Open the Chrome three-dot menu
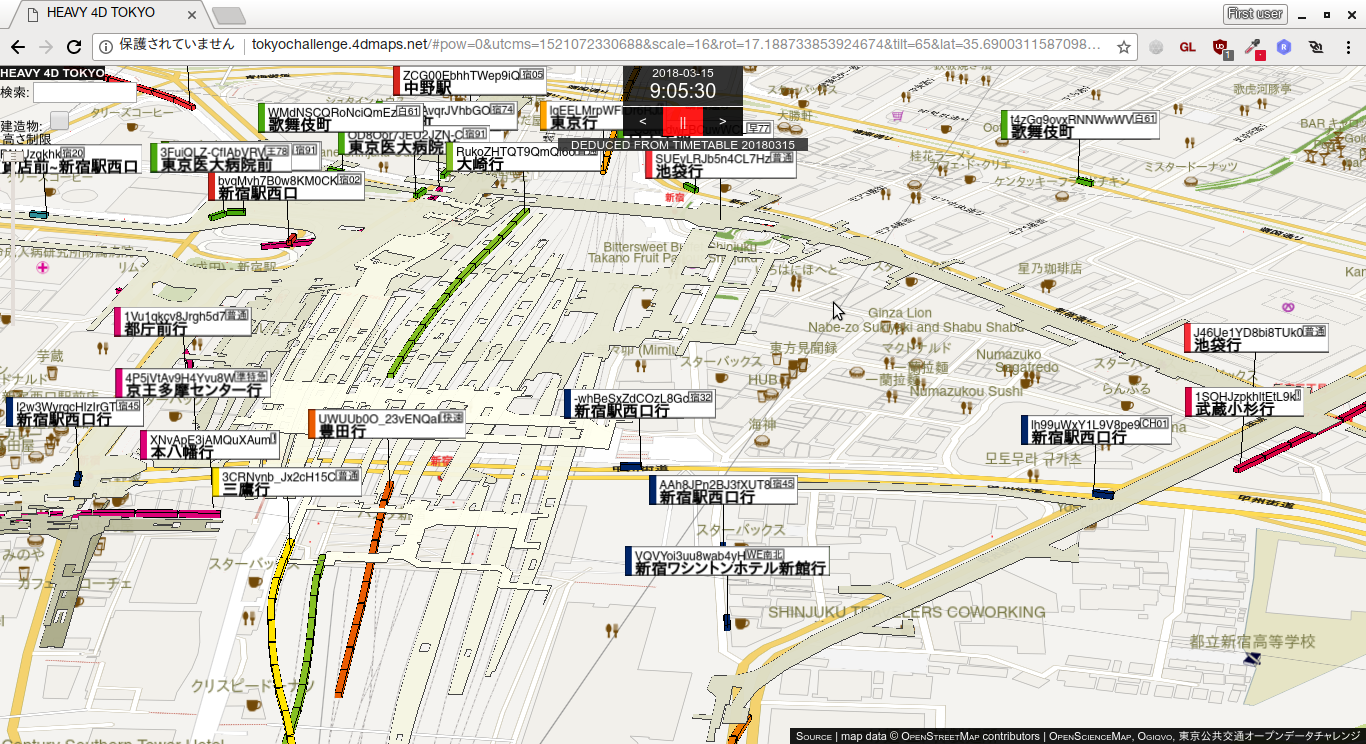This screenshot has height=744, width=1366. pos(1347,47)
